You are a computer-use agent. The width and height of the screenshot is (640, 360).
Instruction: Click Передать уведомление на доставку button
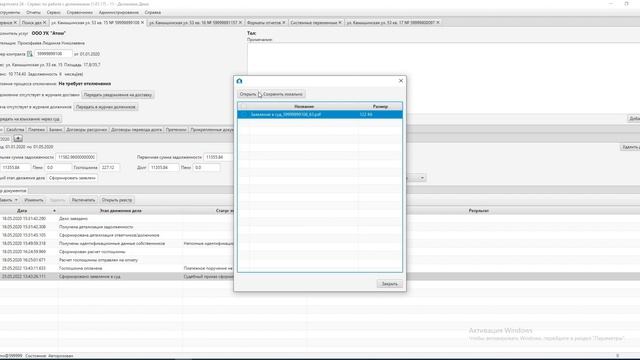118,95
